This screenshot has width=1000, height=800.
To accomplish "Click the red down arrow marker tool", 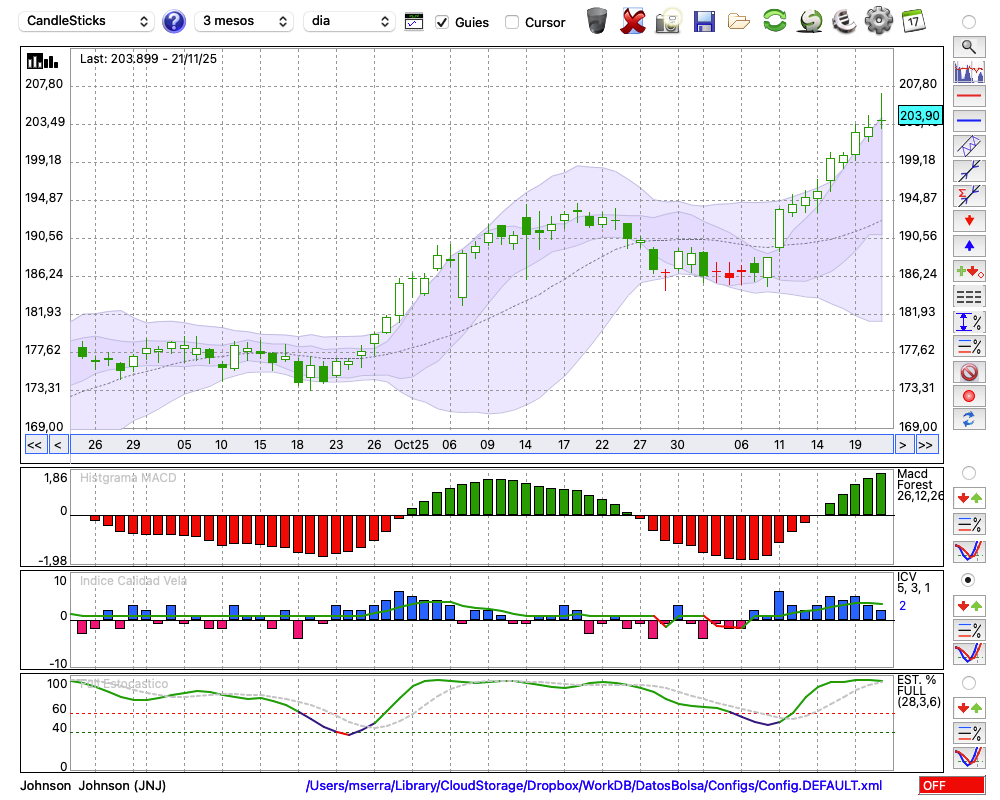I will tap(968, 220).
